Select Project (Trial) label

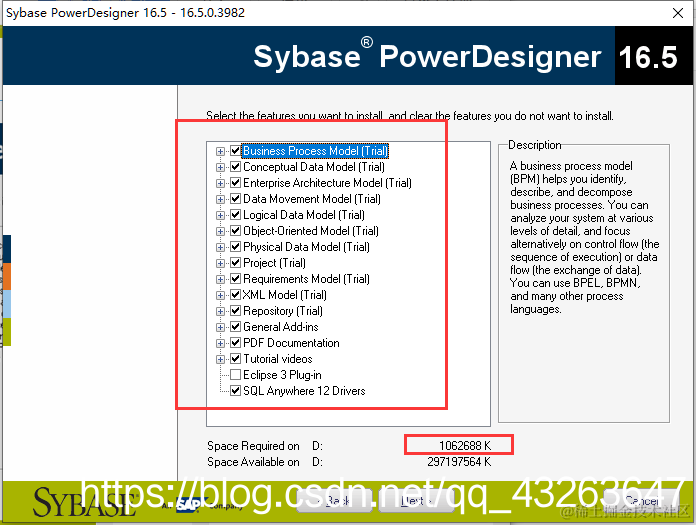[274, 263]
